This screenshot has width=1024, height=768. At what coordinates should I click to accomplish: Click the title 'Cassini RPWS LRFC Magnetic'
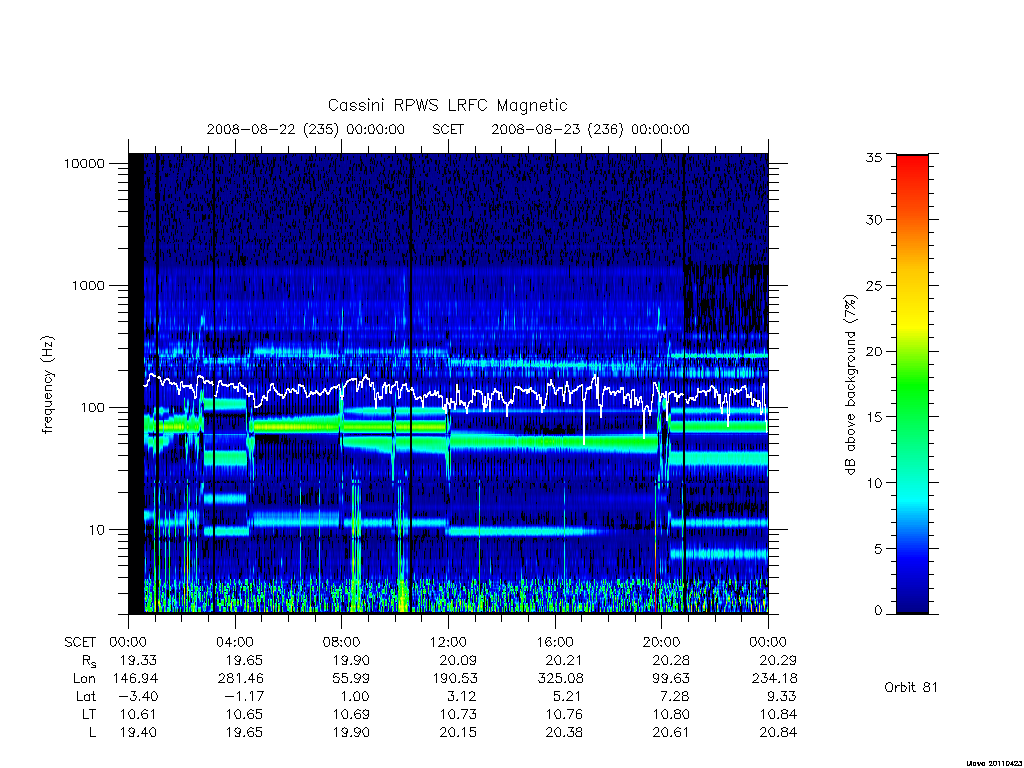click(447, 105)
